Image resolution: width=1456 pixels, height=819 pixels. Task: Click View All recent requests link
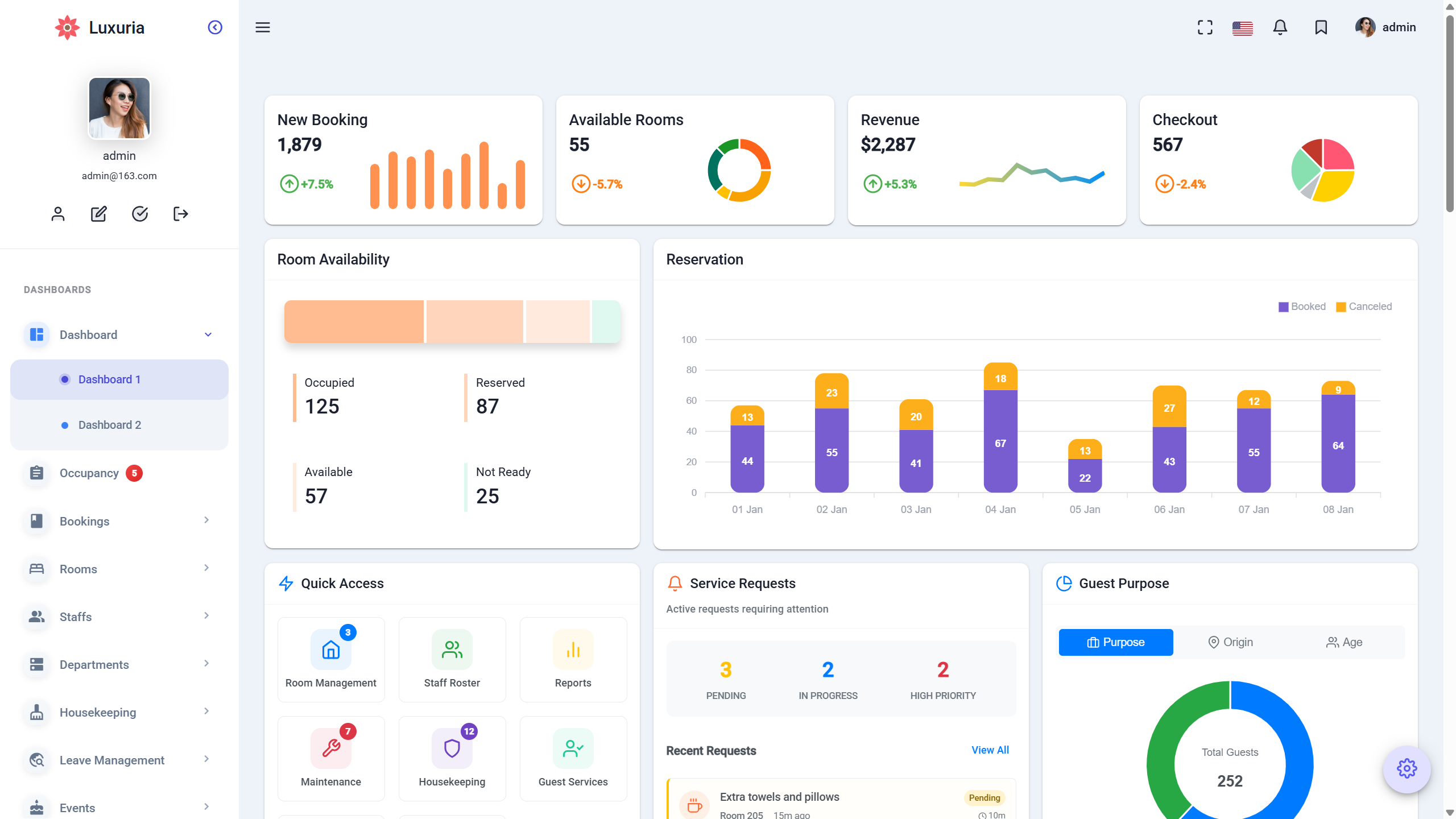click(990, 750)
